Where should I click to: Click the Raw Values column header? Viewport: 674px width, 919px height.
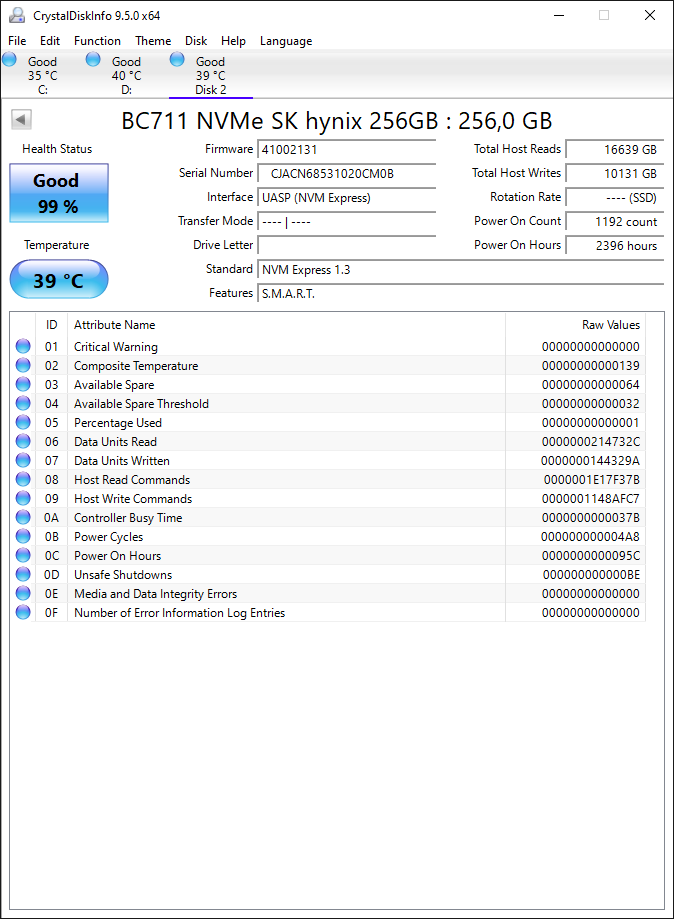click(611, 325)
